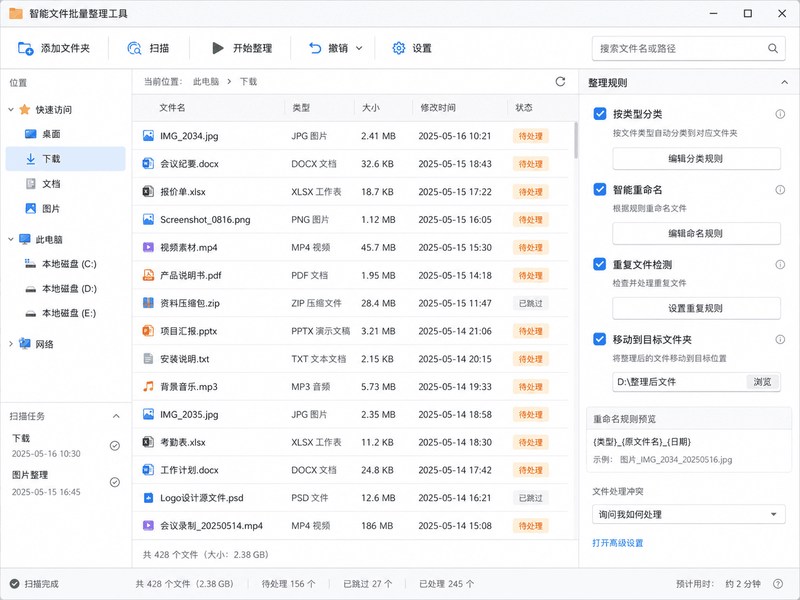Screen dimensions: 800x600
Task: Click the 开始整理 play icon
Action: (218, 48)
